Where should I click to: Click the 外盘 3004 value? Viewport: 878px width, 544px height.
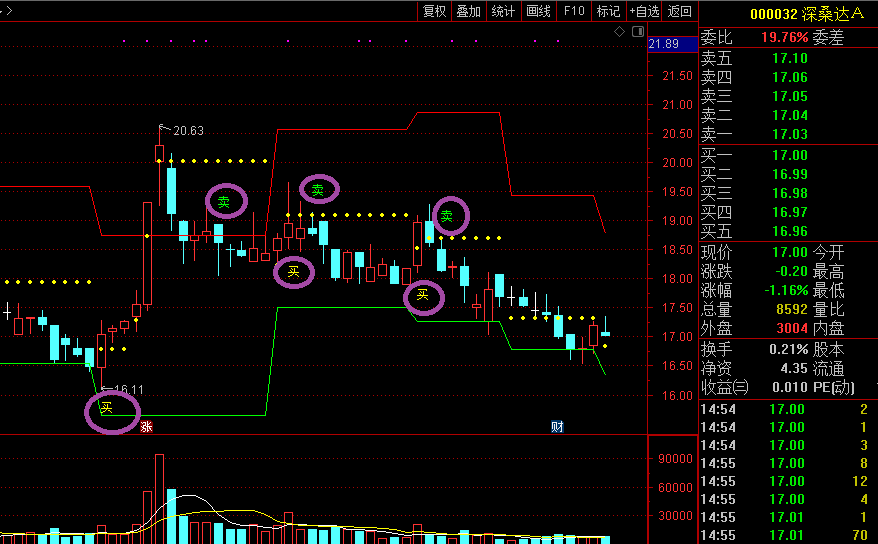coord(792,328)
